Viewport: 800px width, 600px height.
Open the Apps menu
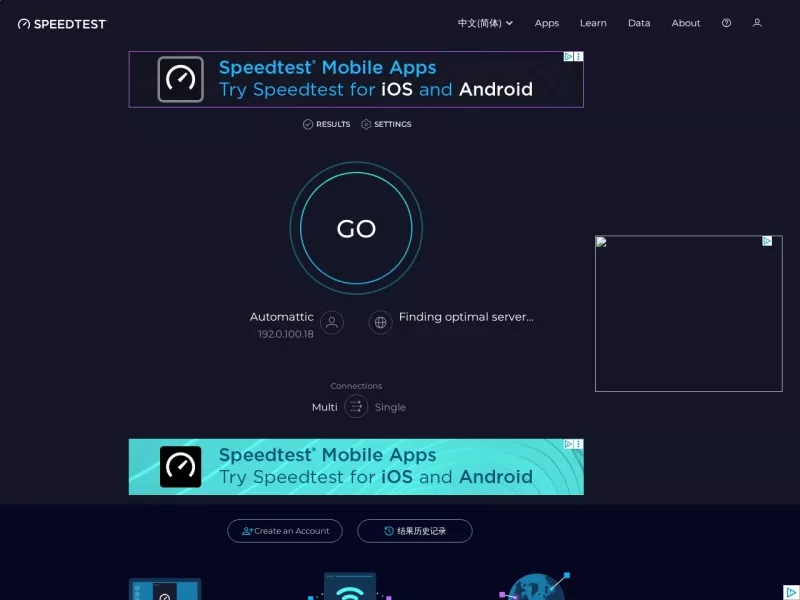tap(546, 23)
